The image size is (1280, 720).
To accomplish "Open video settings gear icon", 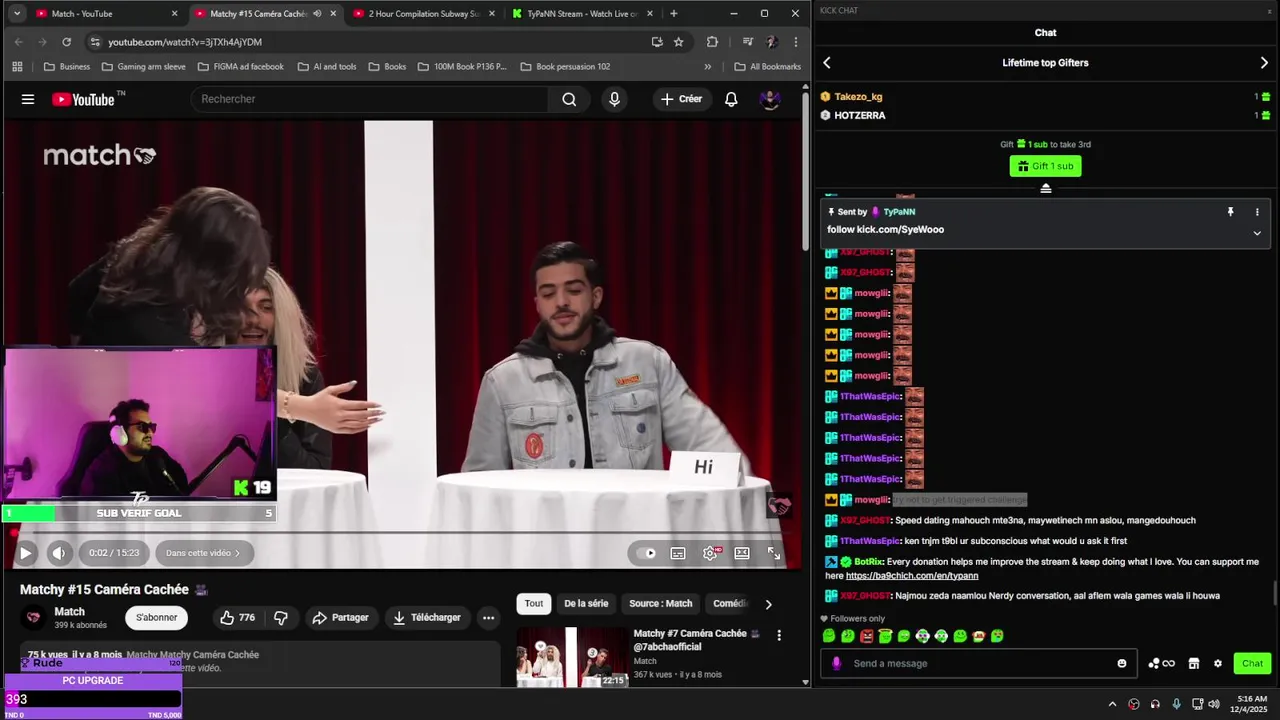I will pos(710,553).
